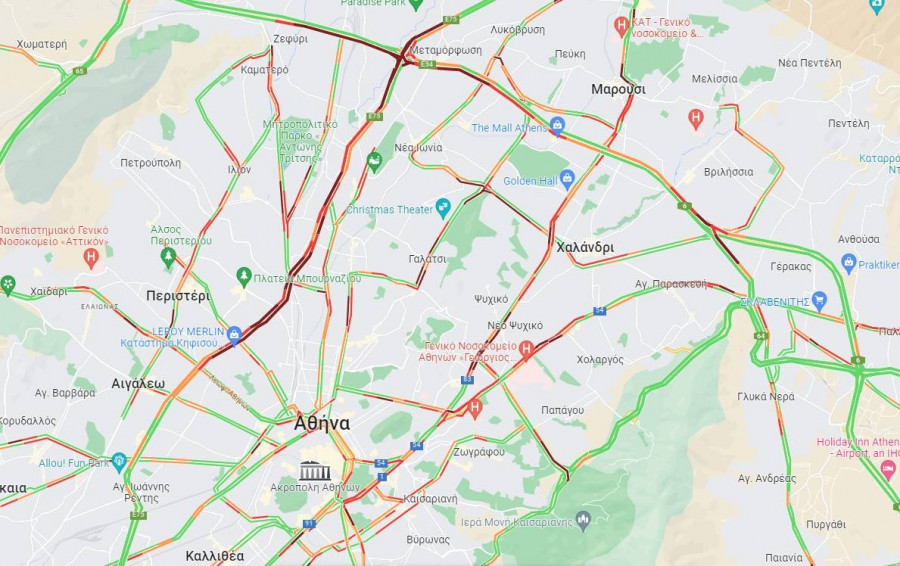Open the Allou! Fun Park marker
The image size is (900, 566).
(x=119, y=462)
